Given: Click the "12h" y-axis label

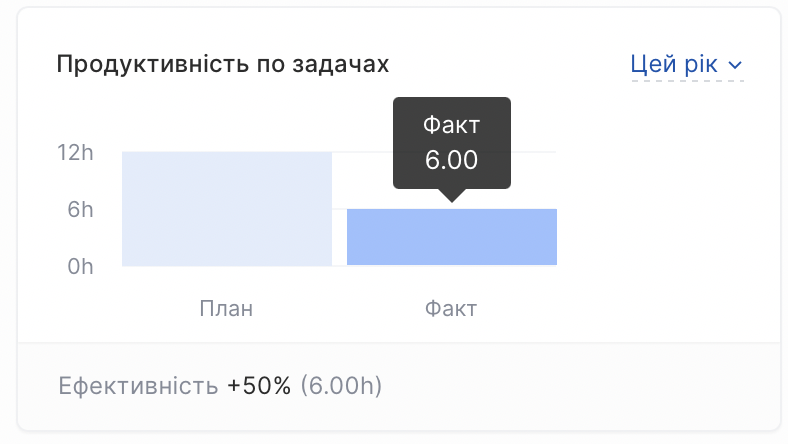Looking at the screenshot, I should point(75,152).
